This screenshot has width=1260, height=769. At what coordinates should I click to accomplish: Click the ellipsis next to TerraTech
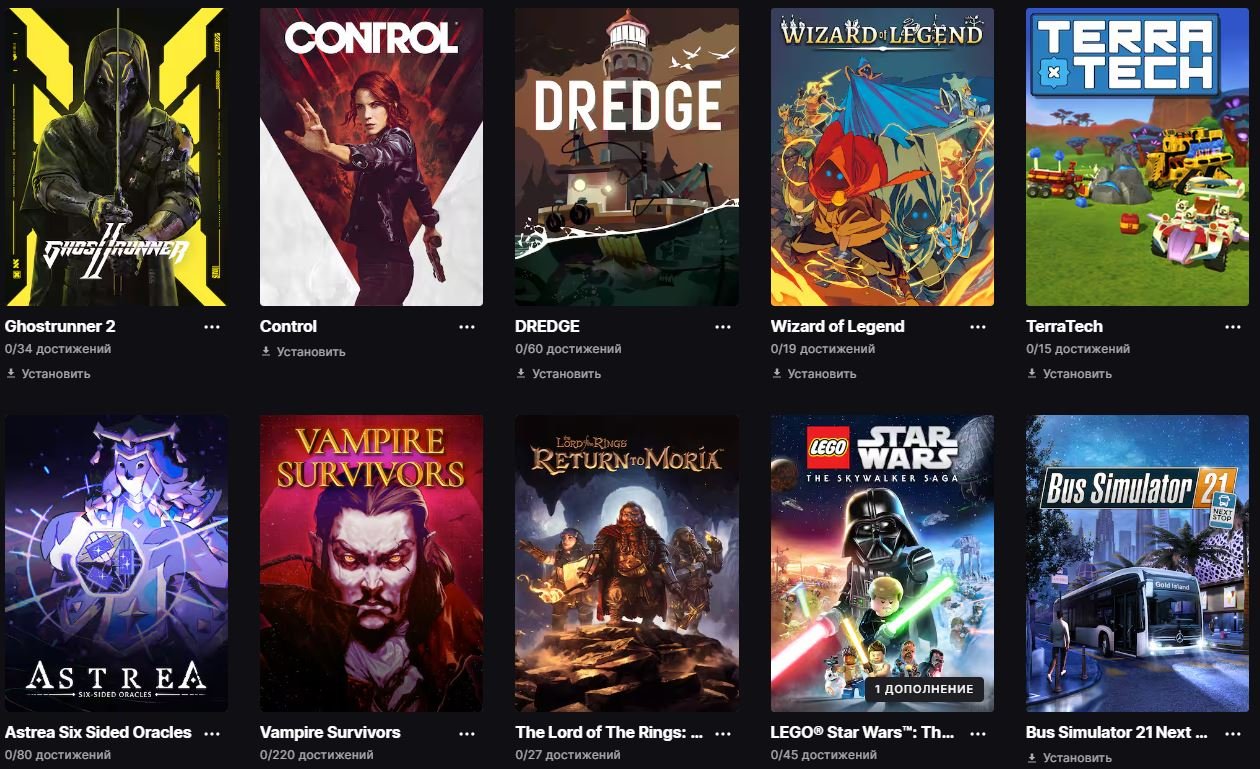tap(1233, 327)
